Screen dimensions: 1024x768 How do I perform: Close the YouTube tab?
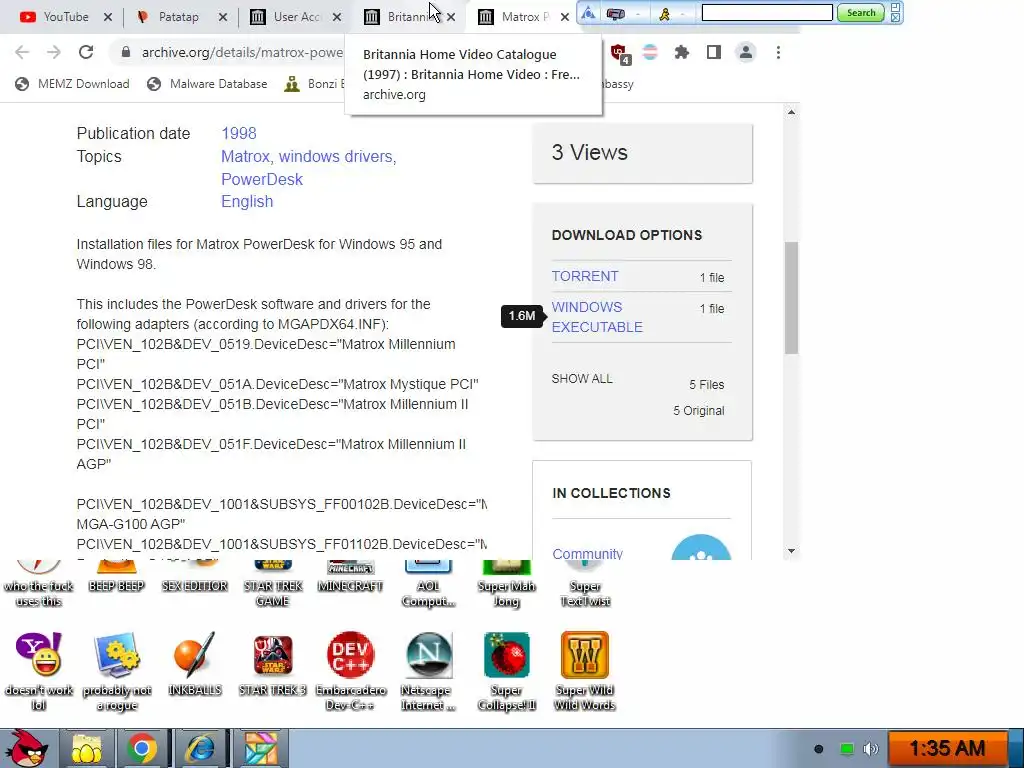[x=108, y=17]
